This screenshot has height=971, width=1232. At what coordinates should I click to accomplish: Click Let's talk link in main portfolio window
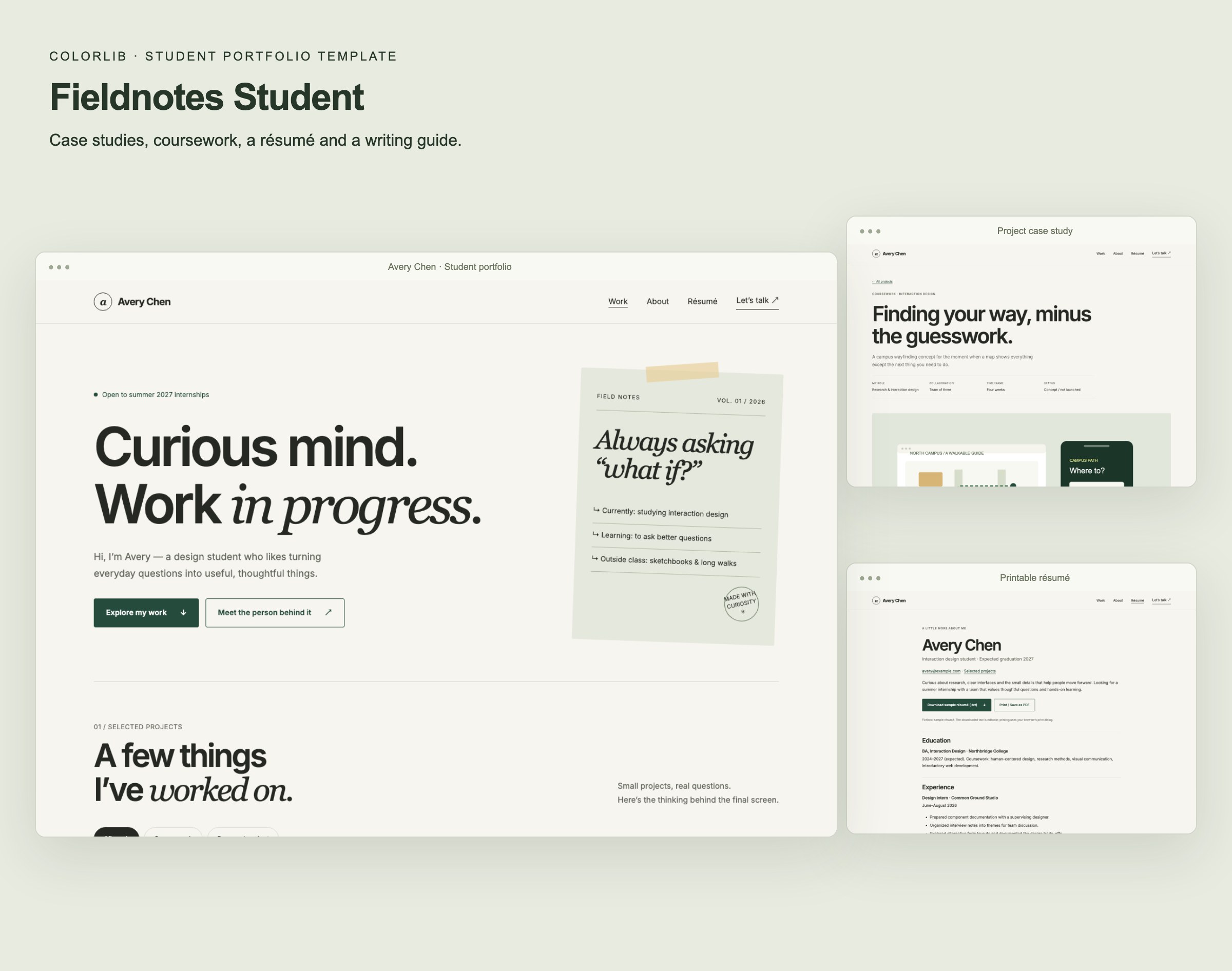(757, 301)
